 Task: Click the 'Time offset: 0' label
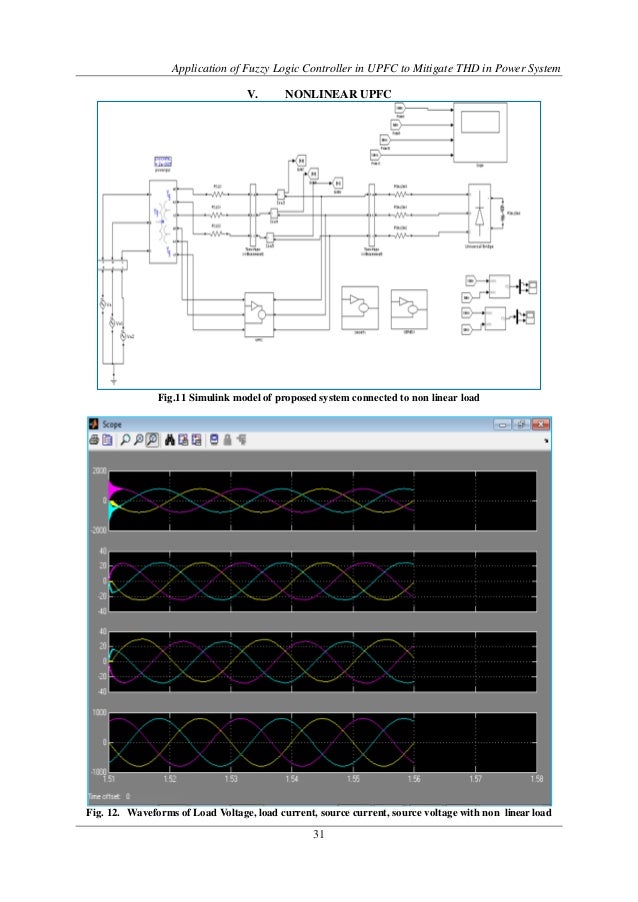tap(109, 796)
